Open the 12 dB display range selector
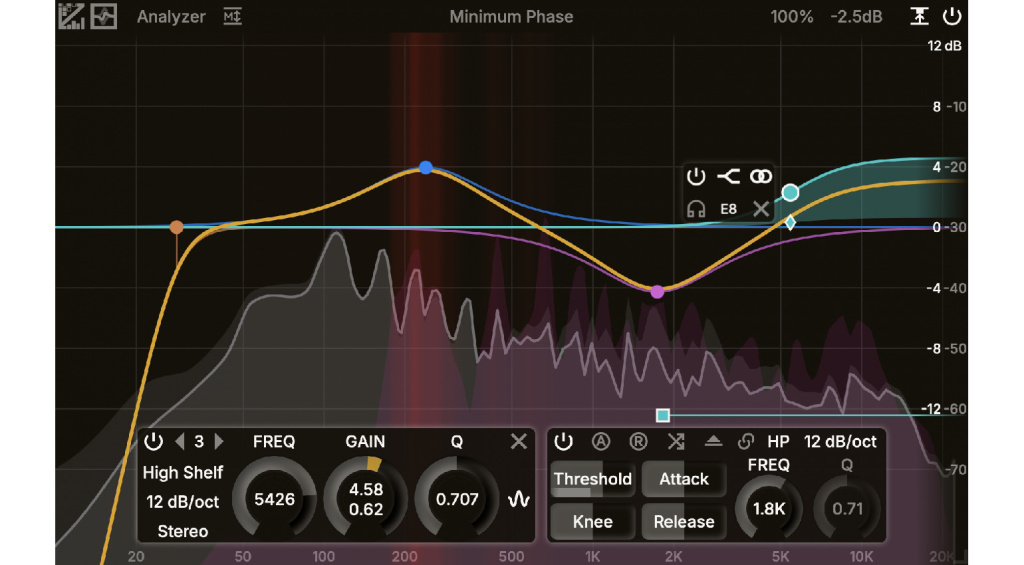The image size is (1024, 565). (944, 46)
